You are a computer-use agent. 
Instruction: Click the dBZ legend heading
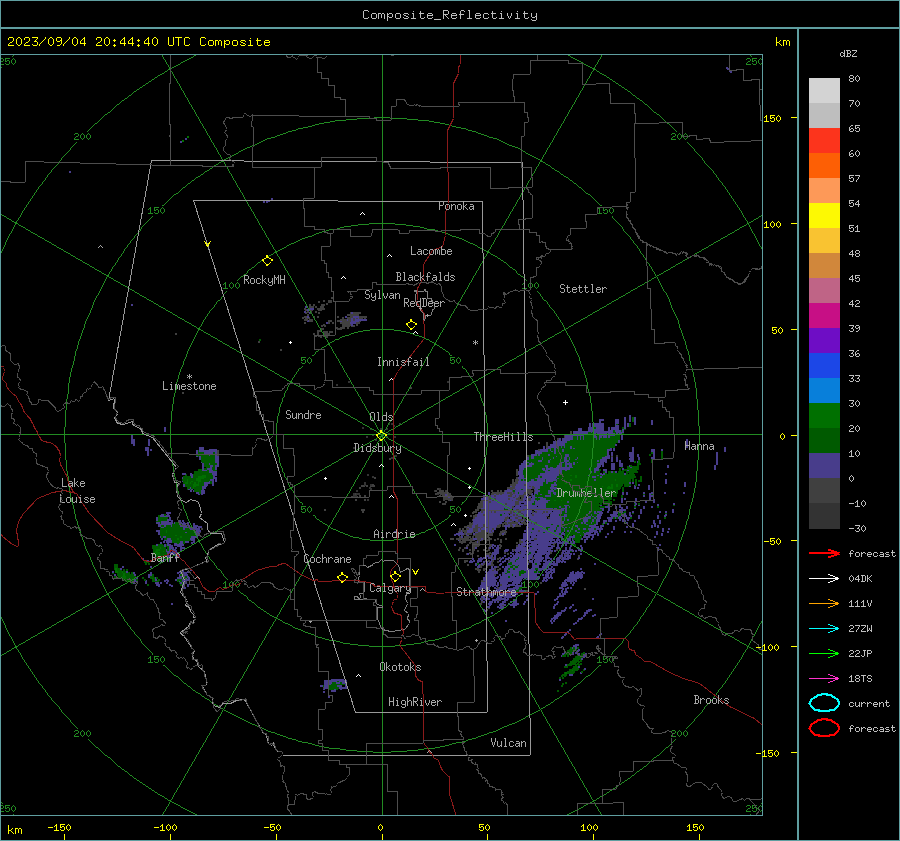pyautogui.click(x=848, y=54)
